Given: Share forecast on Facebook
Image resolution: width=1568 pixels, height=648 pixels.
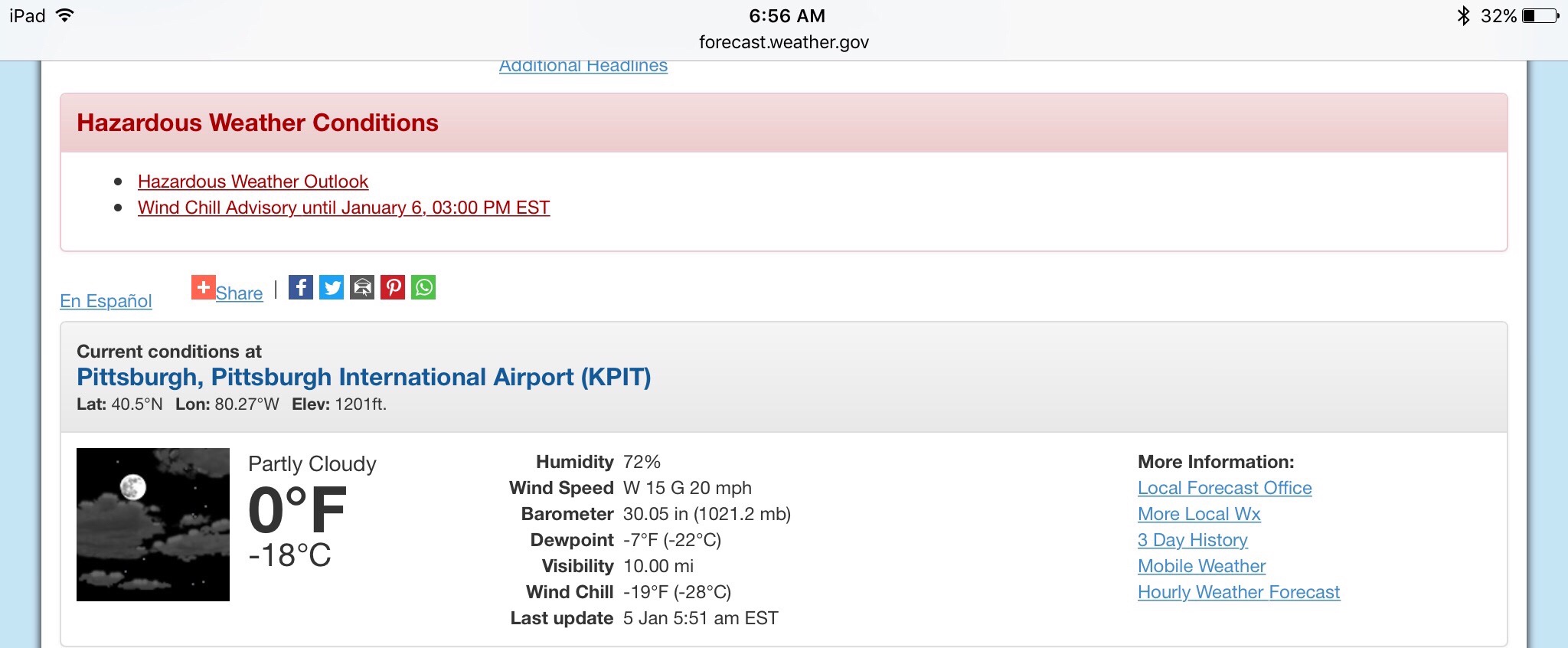Looking at the screenshot, I should coord(301,287).
